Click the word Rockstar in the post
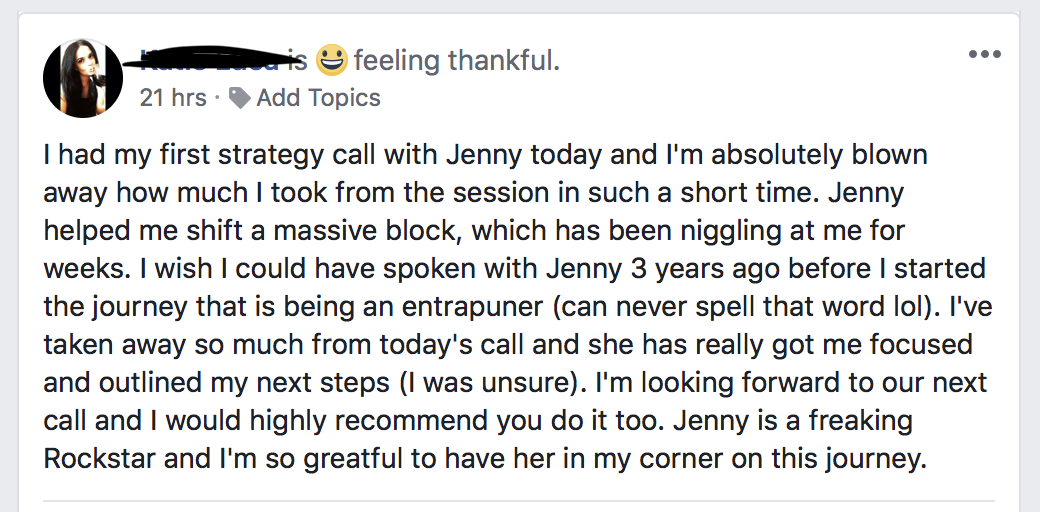The height and width of the screenshot is (512, 1040). pos(99,459)
